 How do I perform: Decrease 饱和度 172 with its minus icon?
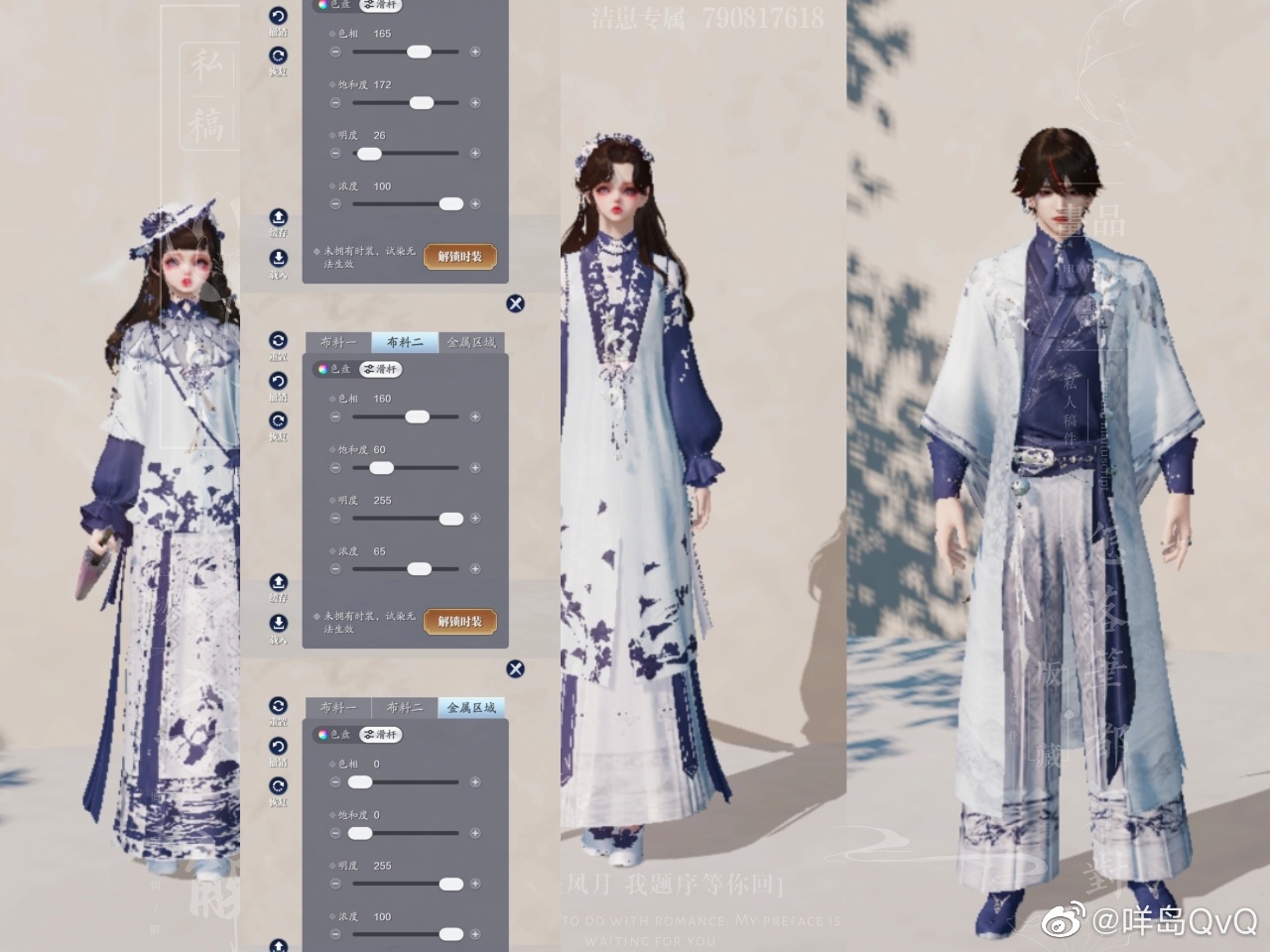click(x=335, y=102)
